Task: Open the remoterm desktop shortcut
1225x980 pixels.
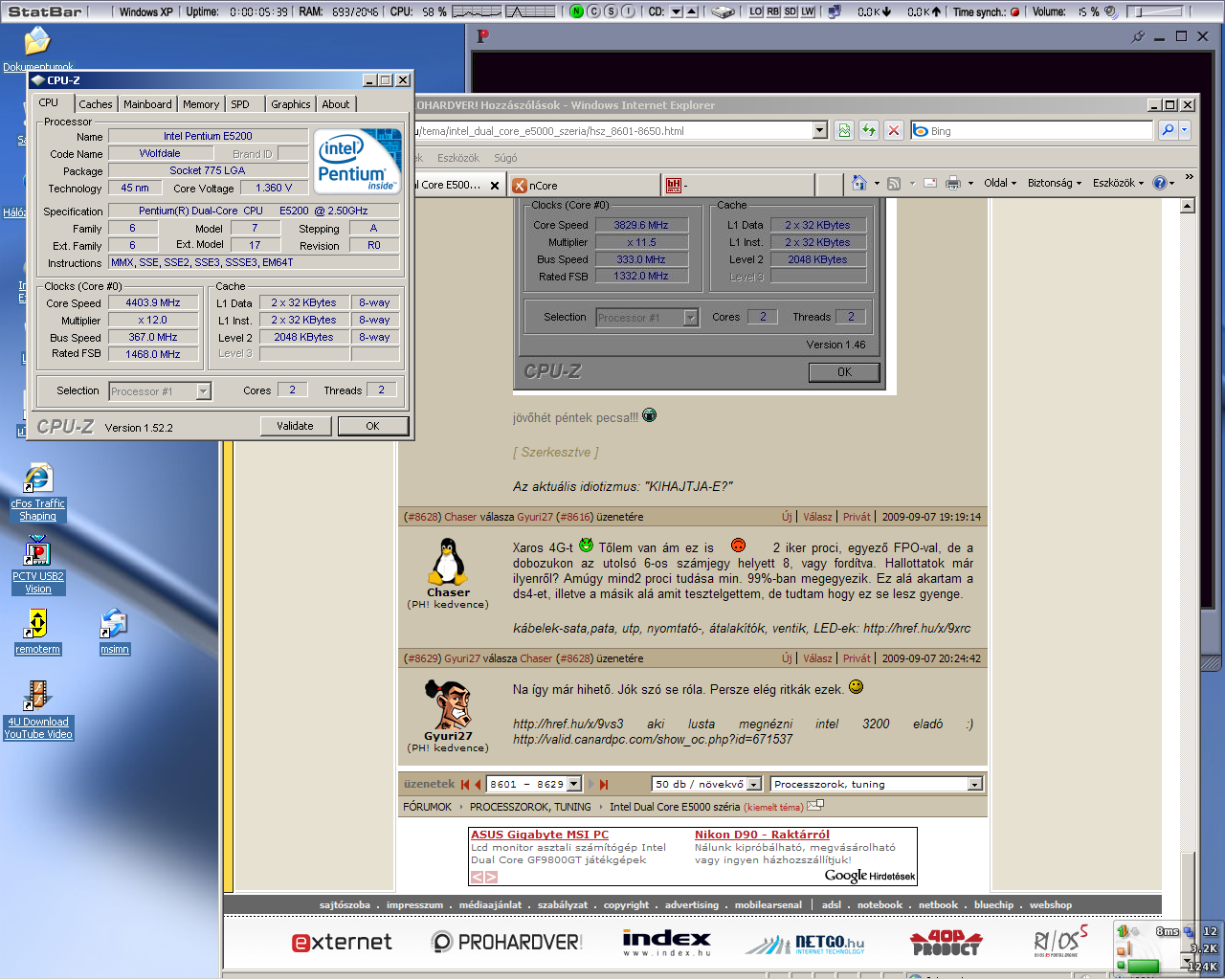Action: pos(37,624)
